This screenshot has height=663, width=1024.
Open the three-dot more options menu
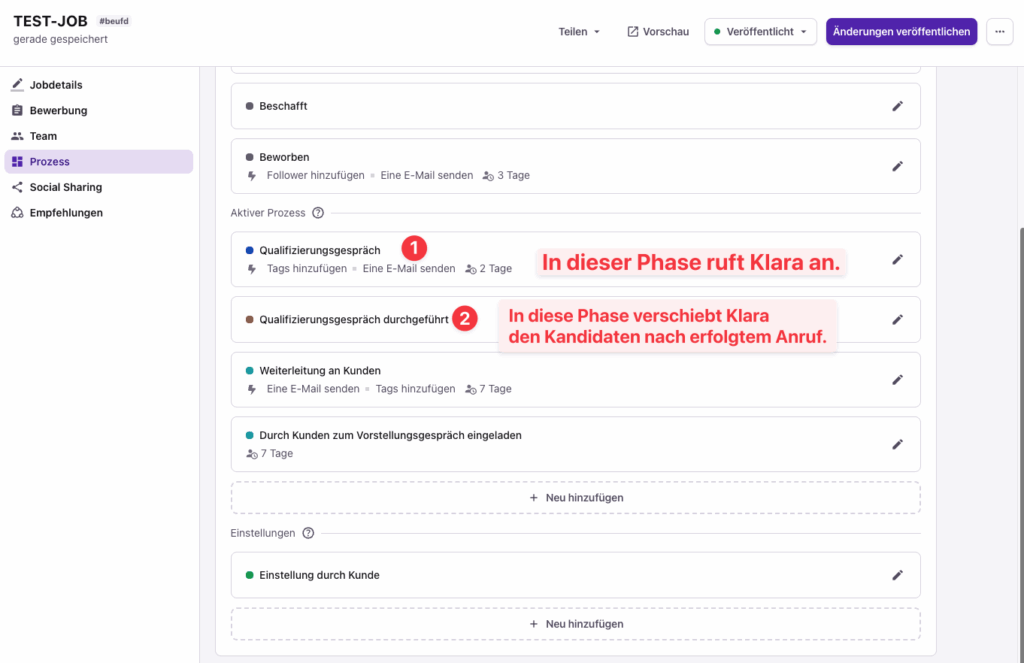click(x=999, y=32)
